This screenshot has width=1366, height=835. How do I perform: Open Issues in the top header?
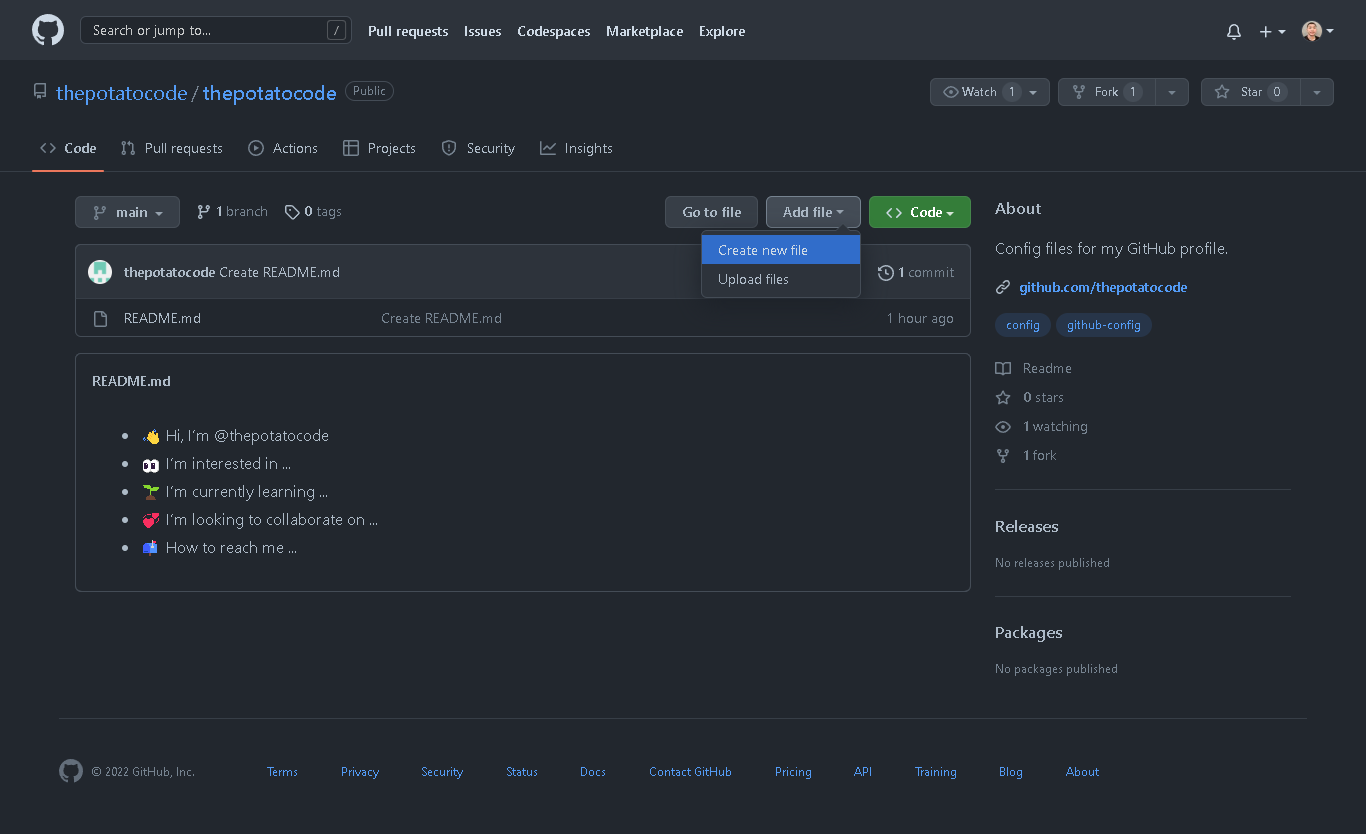click(483, 32)
